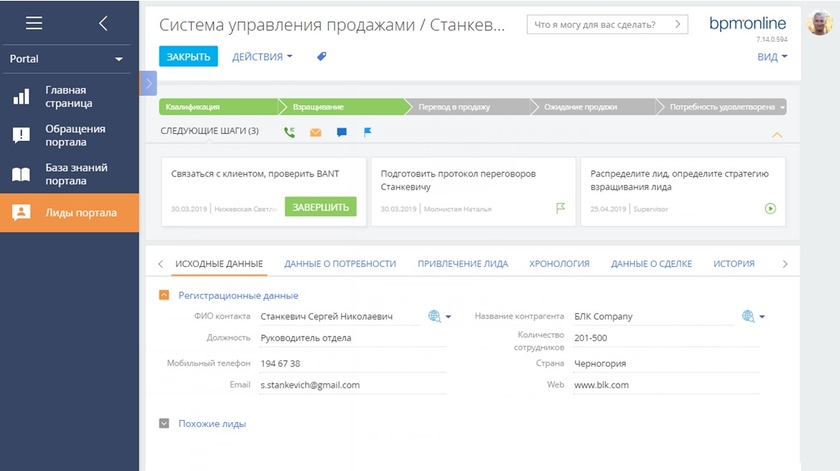
Task: Click the blue flag task icon
Action: click(x=367, y=131)
